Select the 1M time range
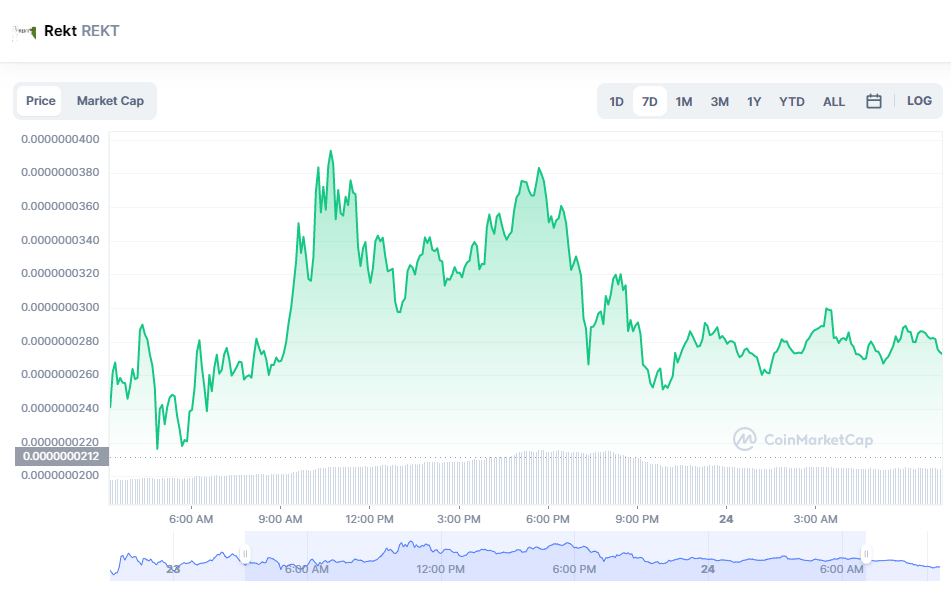The height and width of the screenshot is (589, 951). point(684,101)
